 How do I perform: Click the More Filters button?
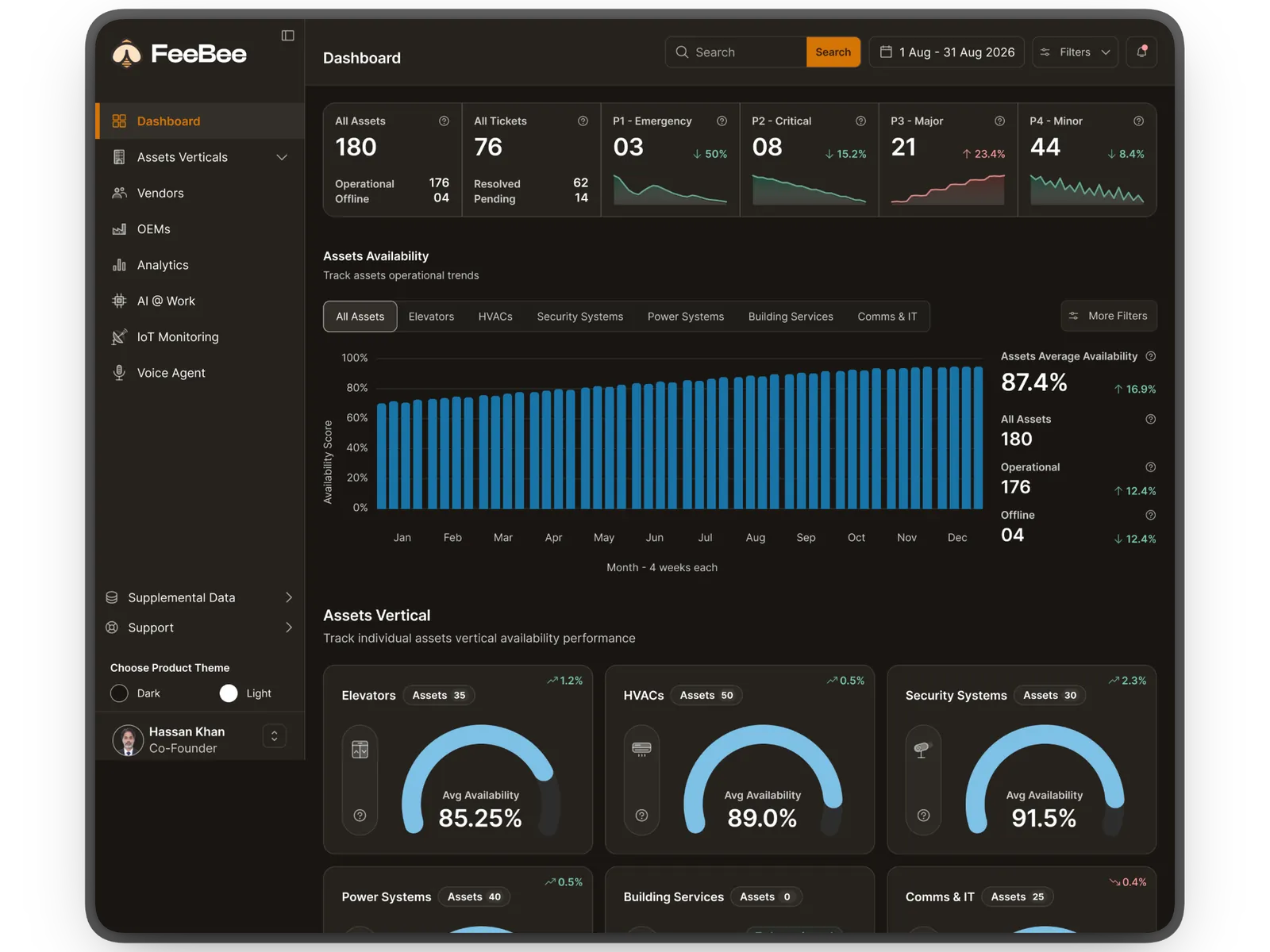click(x=1109, y=316)
